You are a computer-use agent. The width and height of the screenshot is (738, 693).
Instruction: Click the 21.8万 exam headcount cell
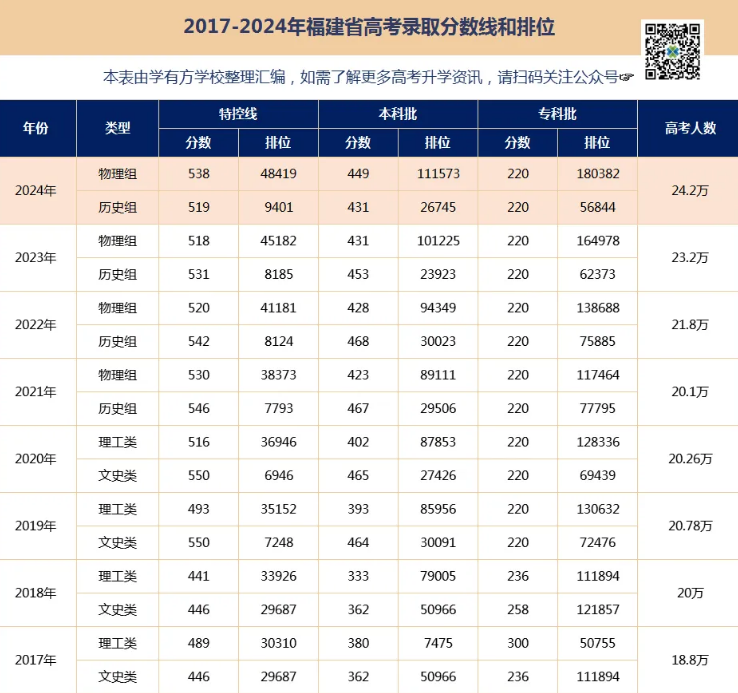(690, 325)
